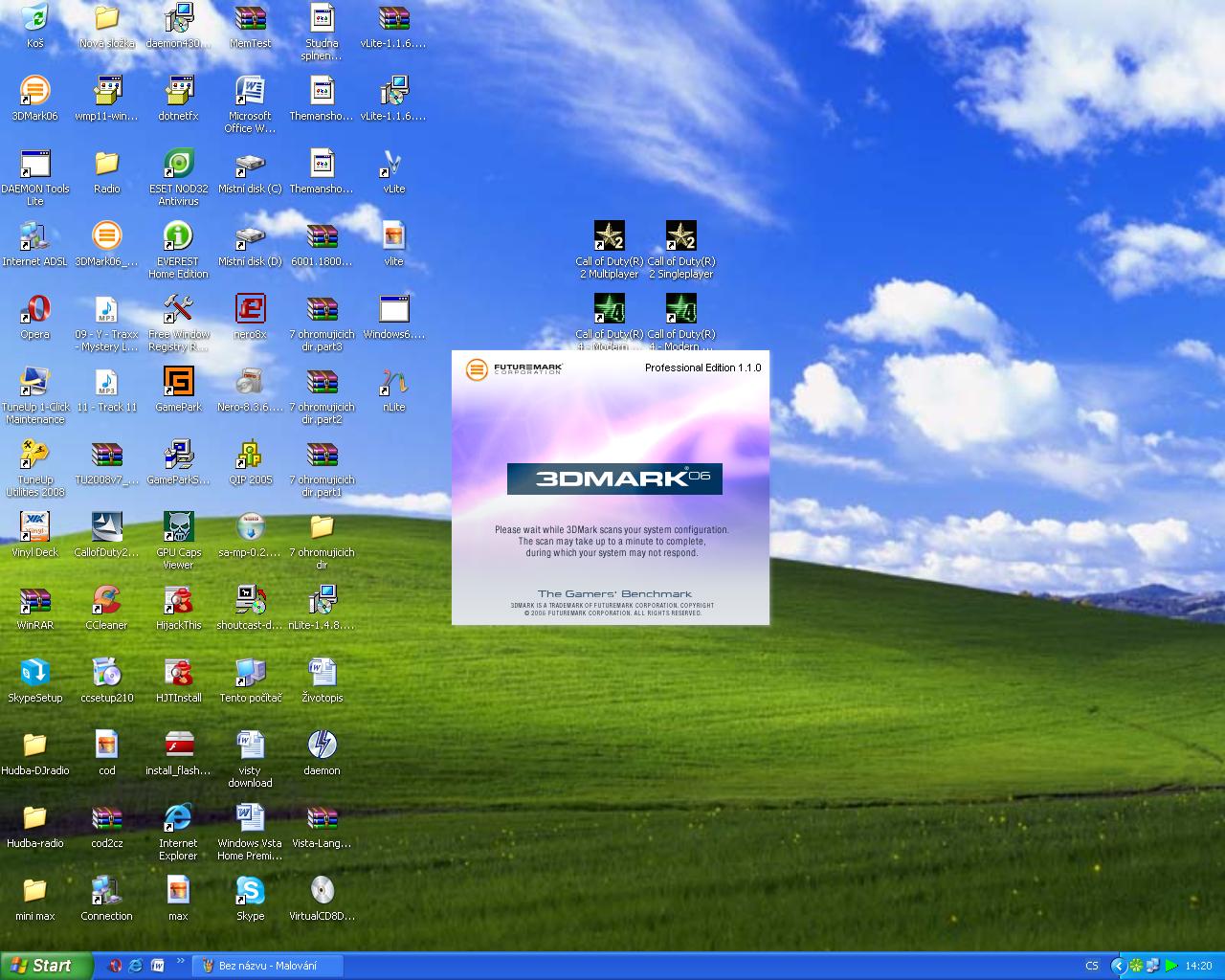1225x980 pixels.
Task: Launch the 3DMark06 desktop shortcut
Action: (x=35, y=91)
